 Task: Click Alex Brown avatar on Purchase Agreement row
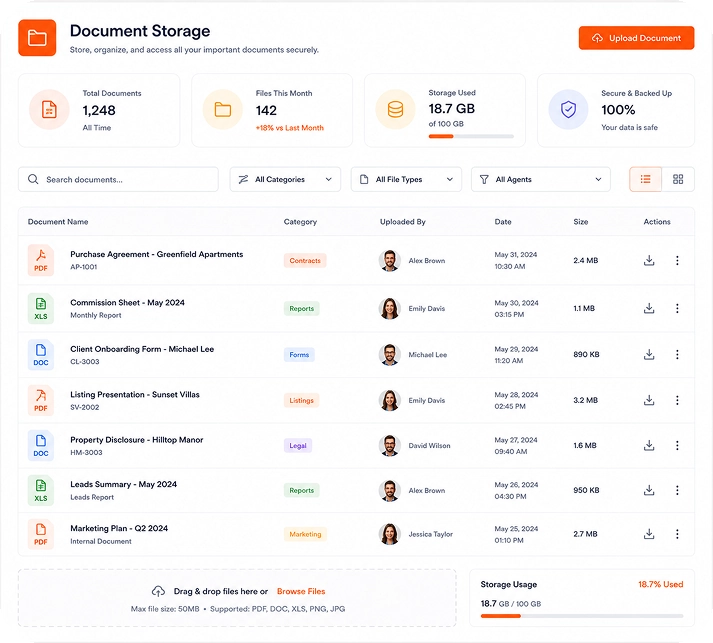390,261
